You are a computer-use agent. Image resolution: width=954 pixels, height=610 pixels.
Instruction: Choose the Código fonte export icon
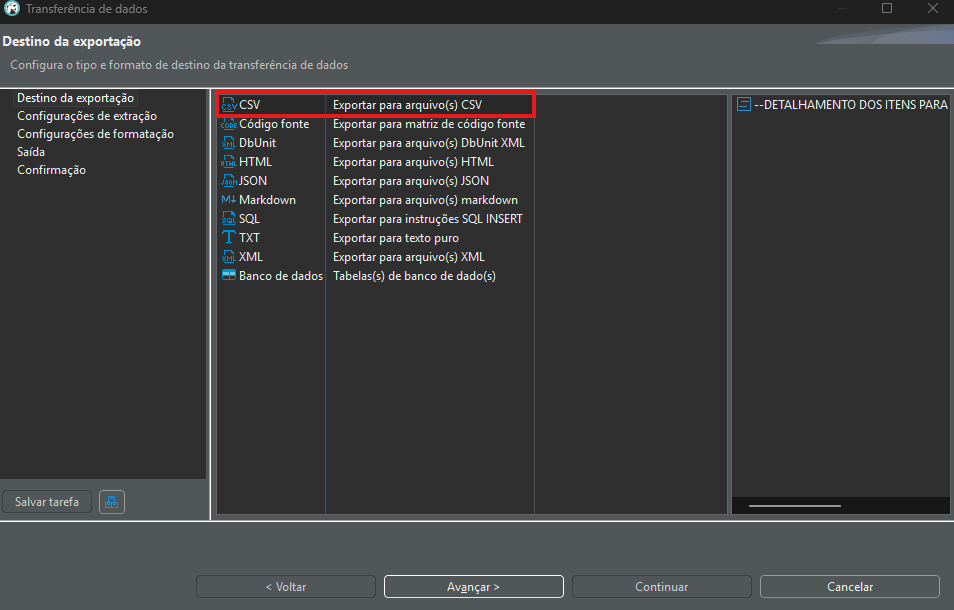point(228,124)
